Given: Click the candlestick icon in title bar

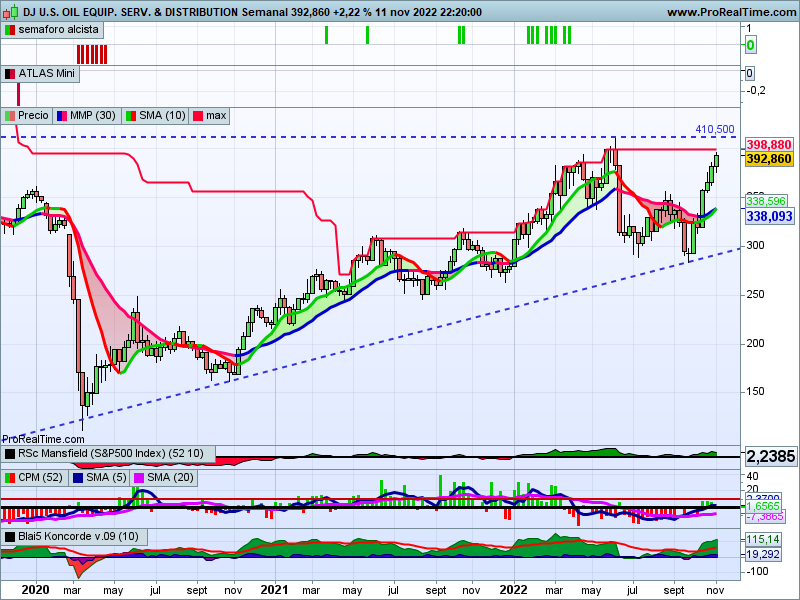Looking at the screenshot, I should coord(12,11).
